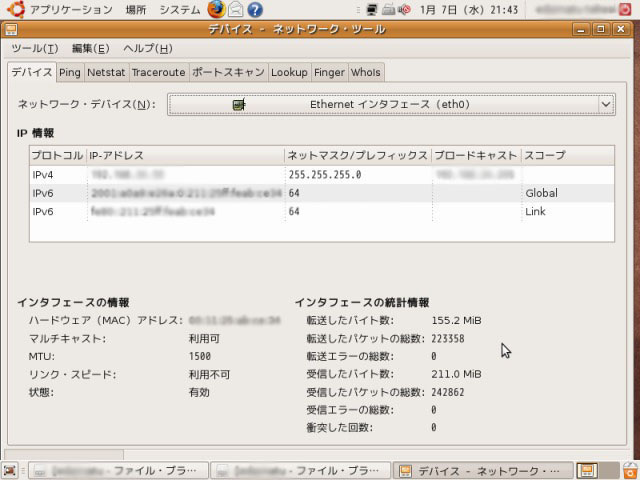This screenshot has height=480, width=640.
Task: Sort by プロトコル column header
Action: pyautogui.click(x=58, y=156)
